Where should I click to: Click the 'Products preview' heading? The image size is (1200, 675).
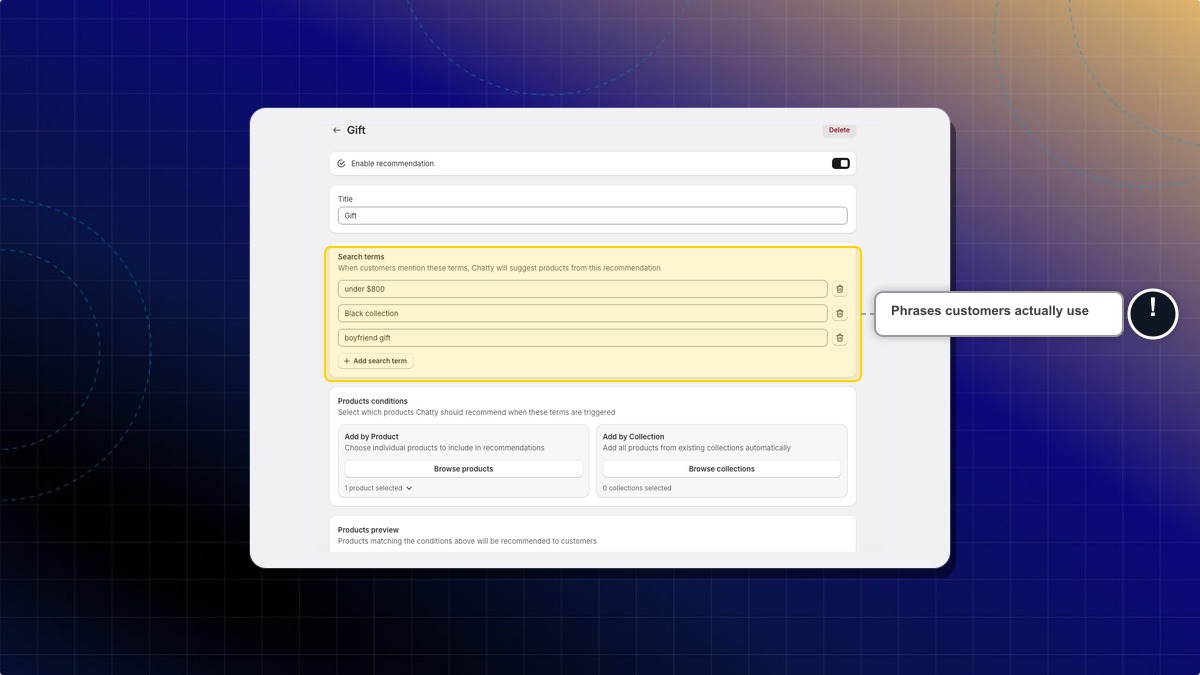pos(368,530)
